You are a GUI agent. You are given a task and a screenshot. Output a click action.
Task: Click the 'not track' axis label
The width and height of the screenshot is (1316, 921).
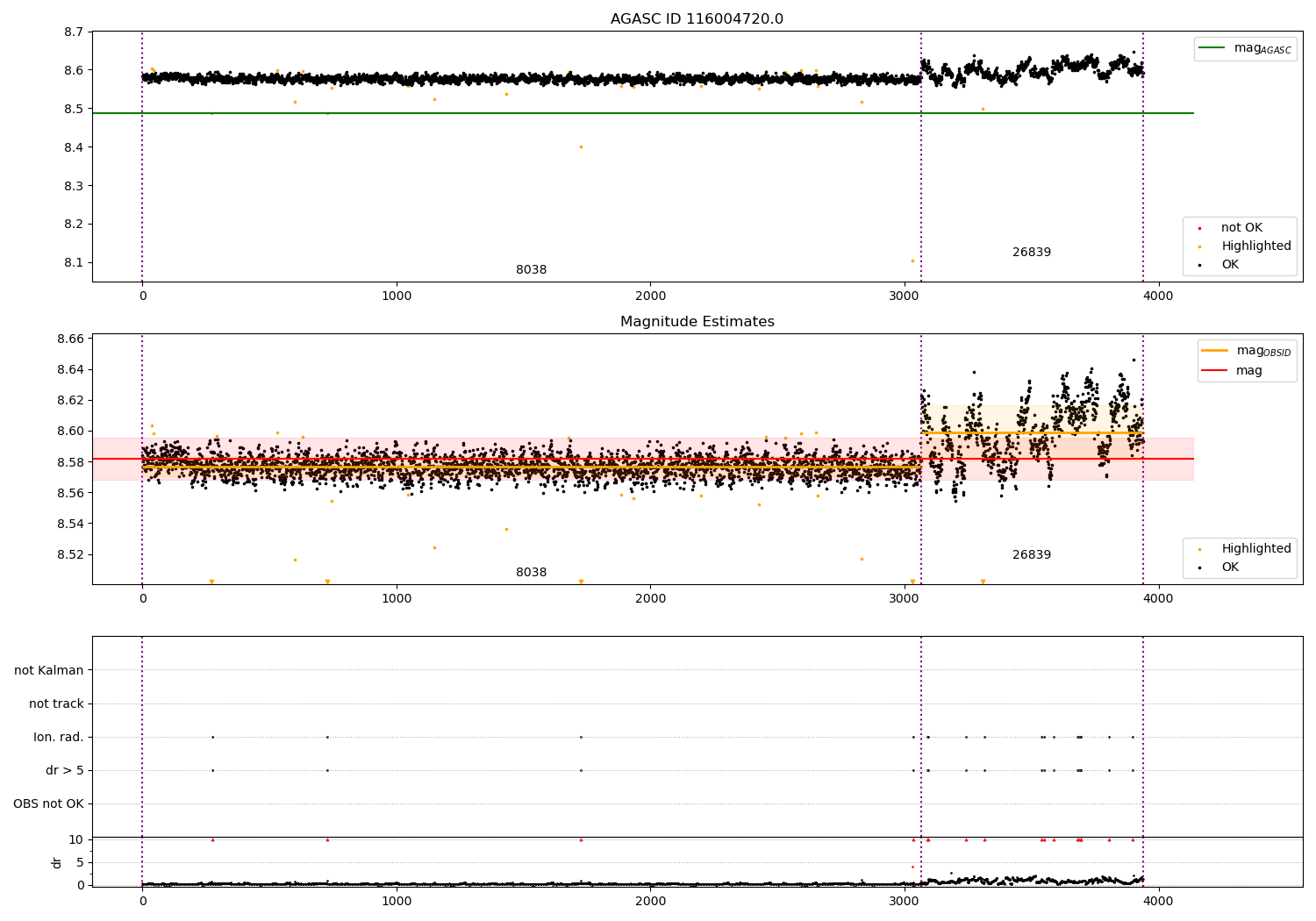pos(56,704)
